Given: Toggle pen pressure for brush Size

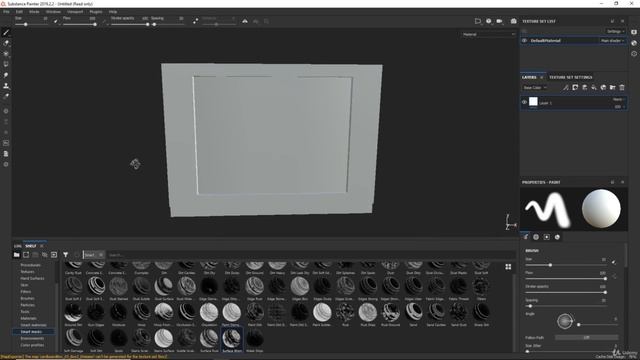Looking at the screenshot, I should tap(614, 262).
